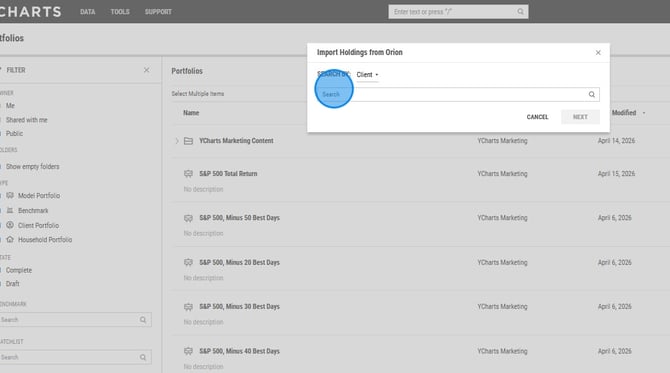Focus the top global search box
Image resolution: width=670 pixels, height=373 pixels.
pyautogui.click(x=458, y=12)
